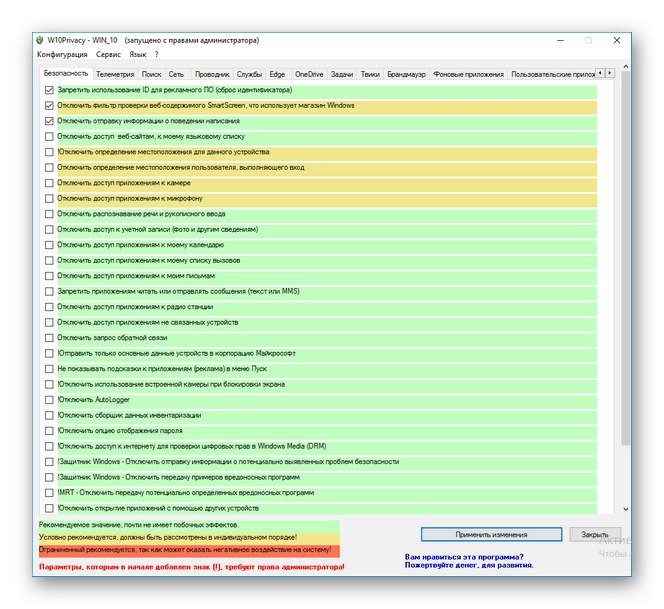Switch to the Задачи tab
Image resolution: width=664 pixels, height=609 pixels.
(x=342, y=74)
